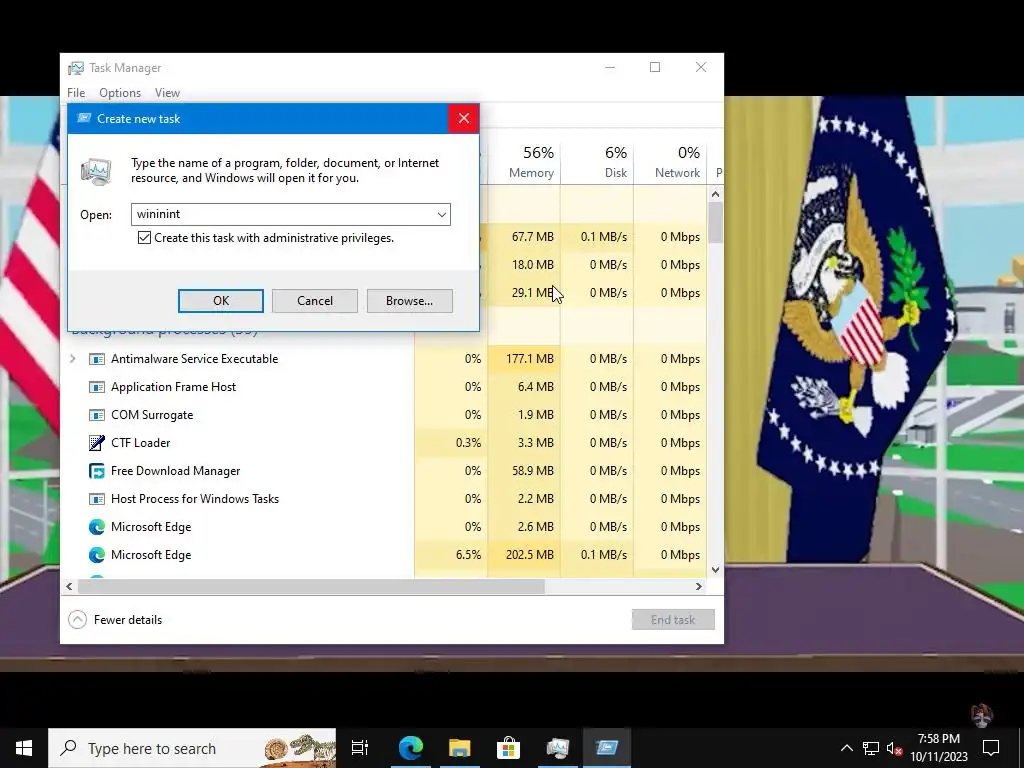Sort by Memory column header
Viewport: 1024px width, 768px height.
point(524,162)
